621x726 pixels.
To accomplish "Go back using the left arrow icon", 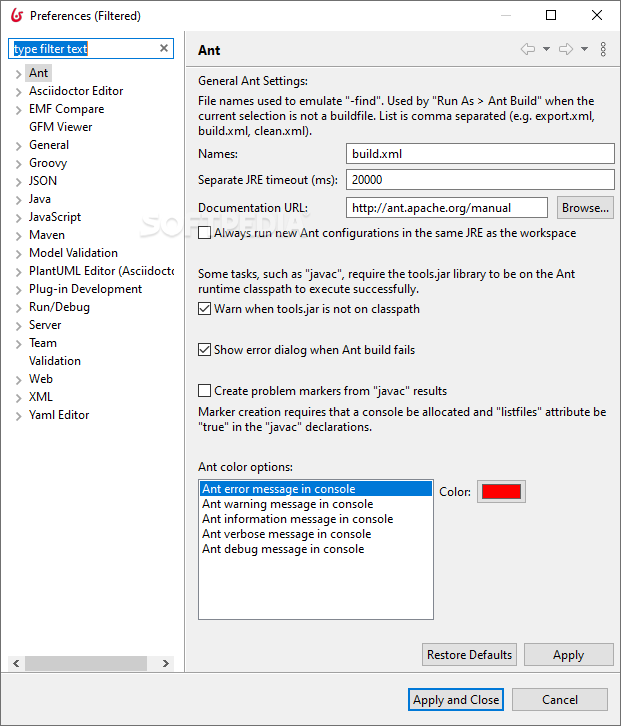I will 528,49.
